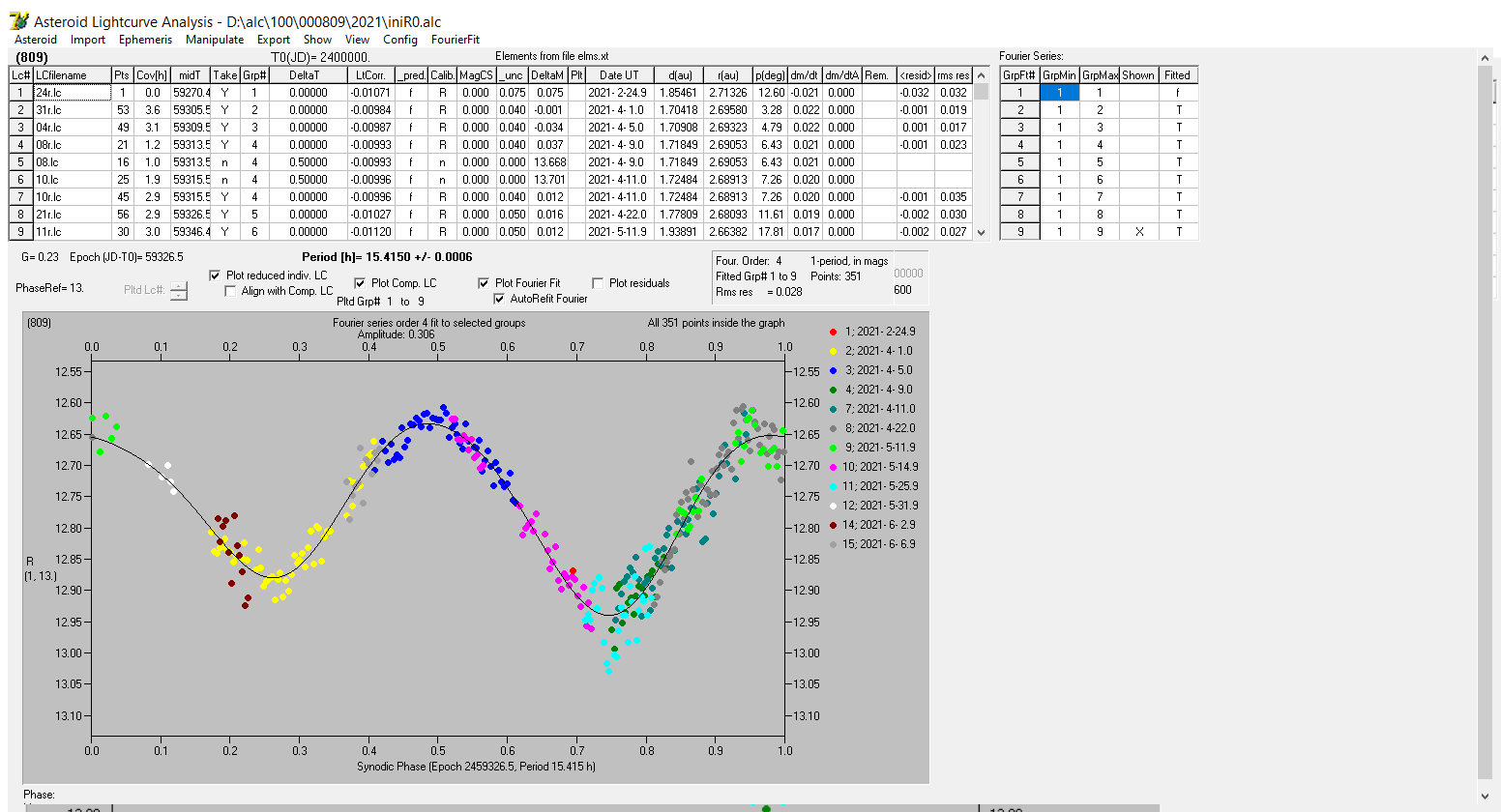Click the Take cell 'n' for 08.lc

224,162
